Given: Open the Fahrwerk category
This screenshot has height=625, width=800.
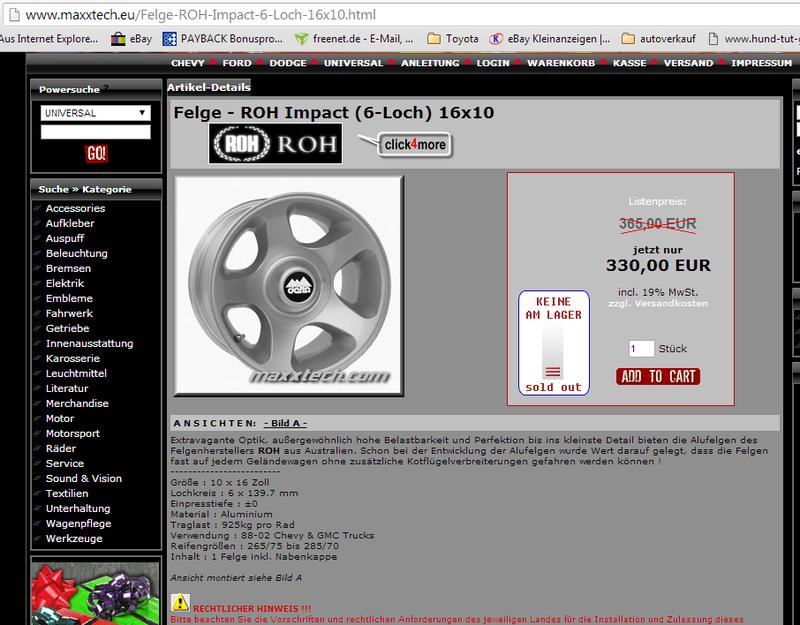Looking at the screenshot, I should tap(69, 313).
